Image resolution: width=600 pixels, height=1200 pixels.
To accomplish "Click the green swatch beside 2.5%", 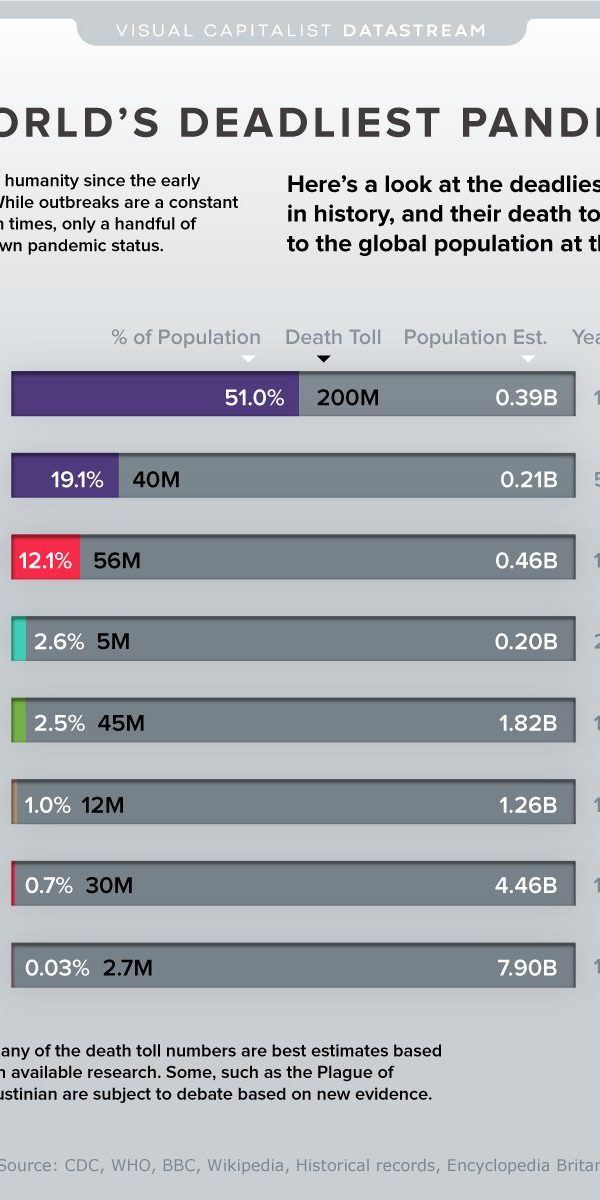I will tap(19, 721).
